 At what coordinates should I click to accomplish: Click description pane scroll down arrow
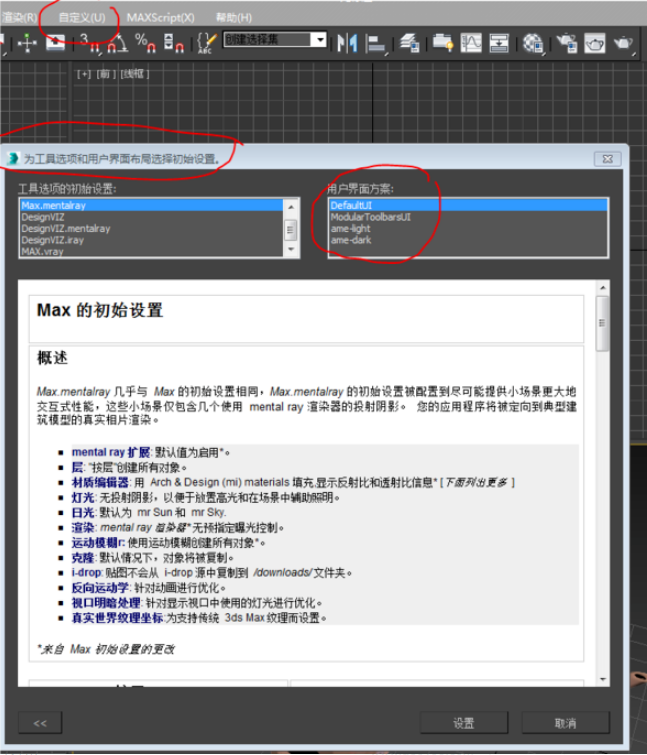point(603,679)
